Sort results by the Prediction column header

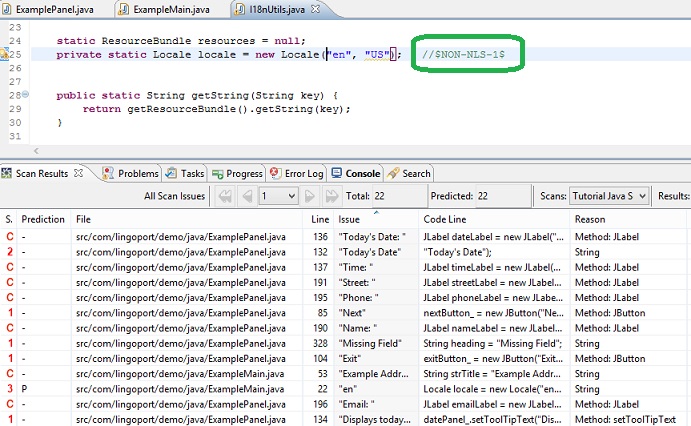click(43, 219)
